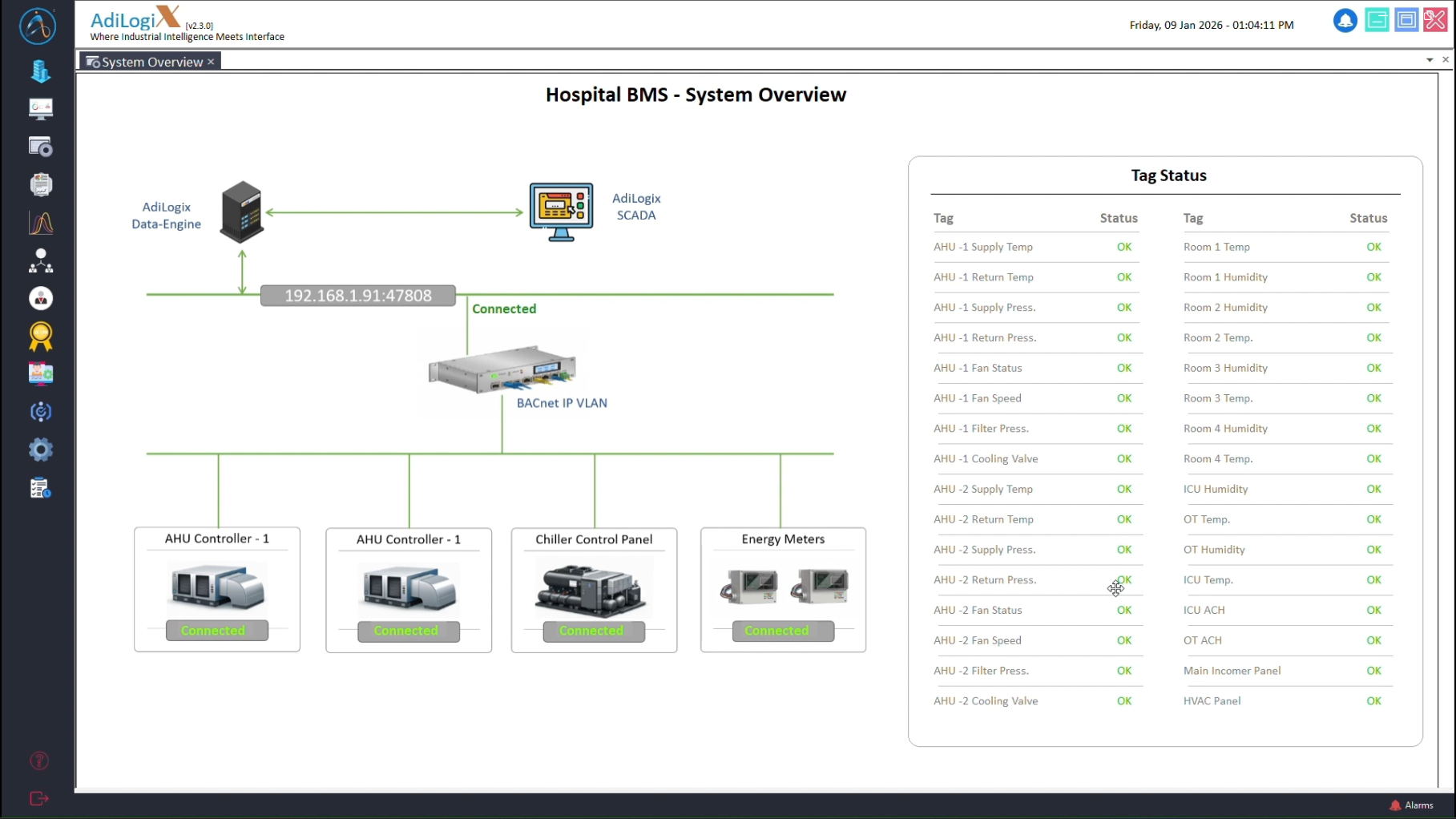This screenshot has width=1456, height=819.
Task: Expand the tab list dropdown arrow
Action: click(1430, 60)
